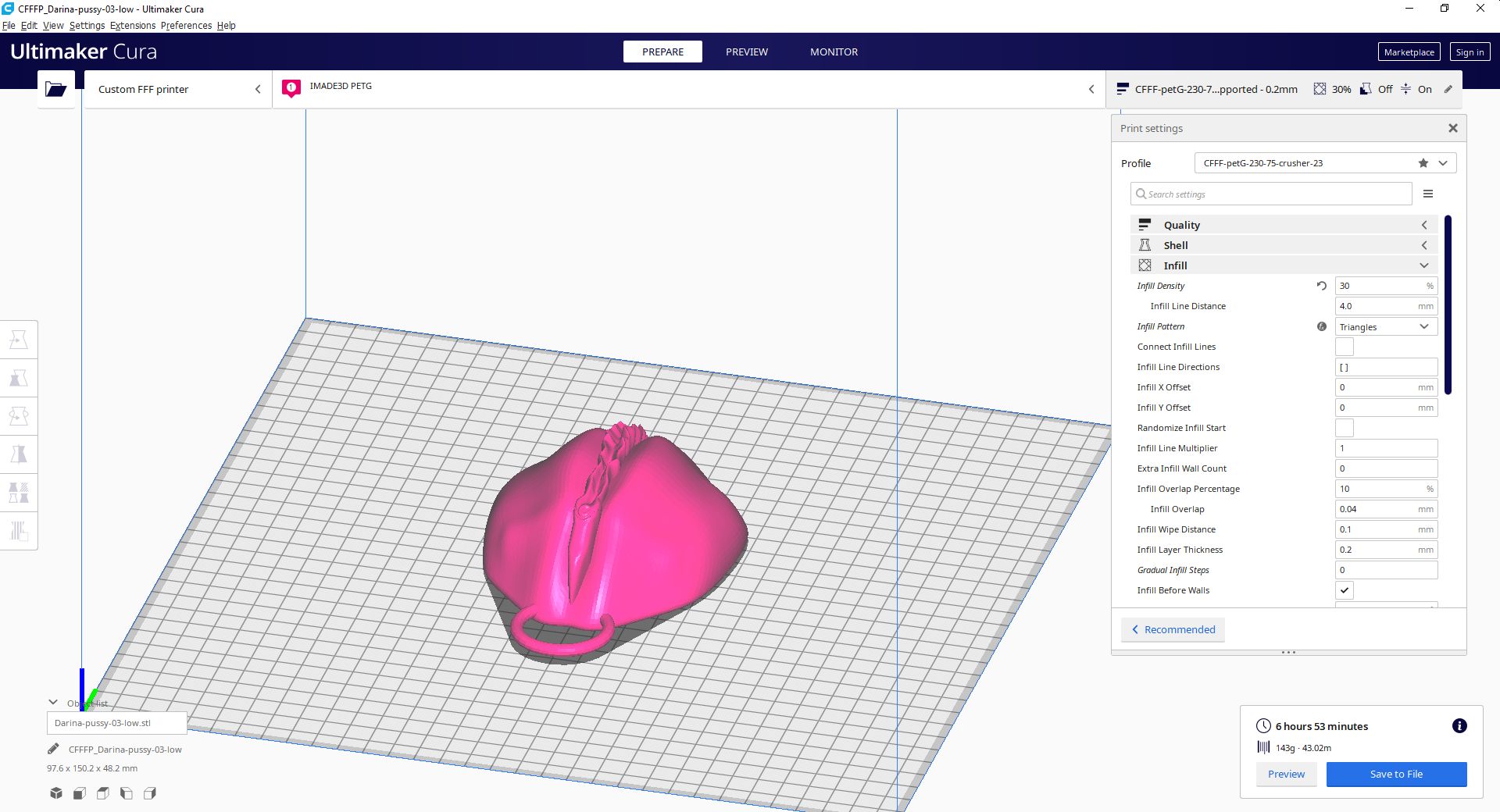Click the Sign in button

pos(1470,52)
